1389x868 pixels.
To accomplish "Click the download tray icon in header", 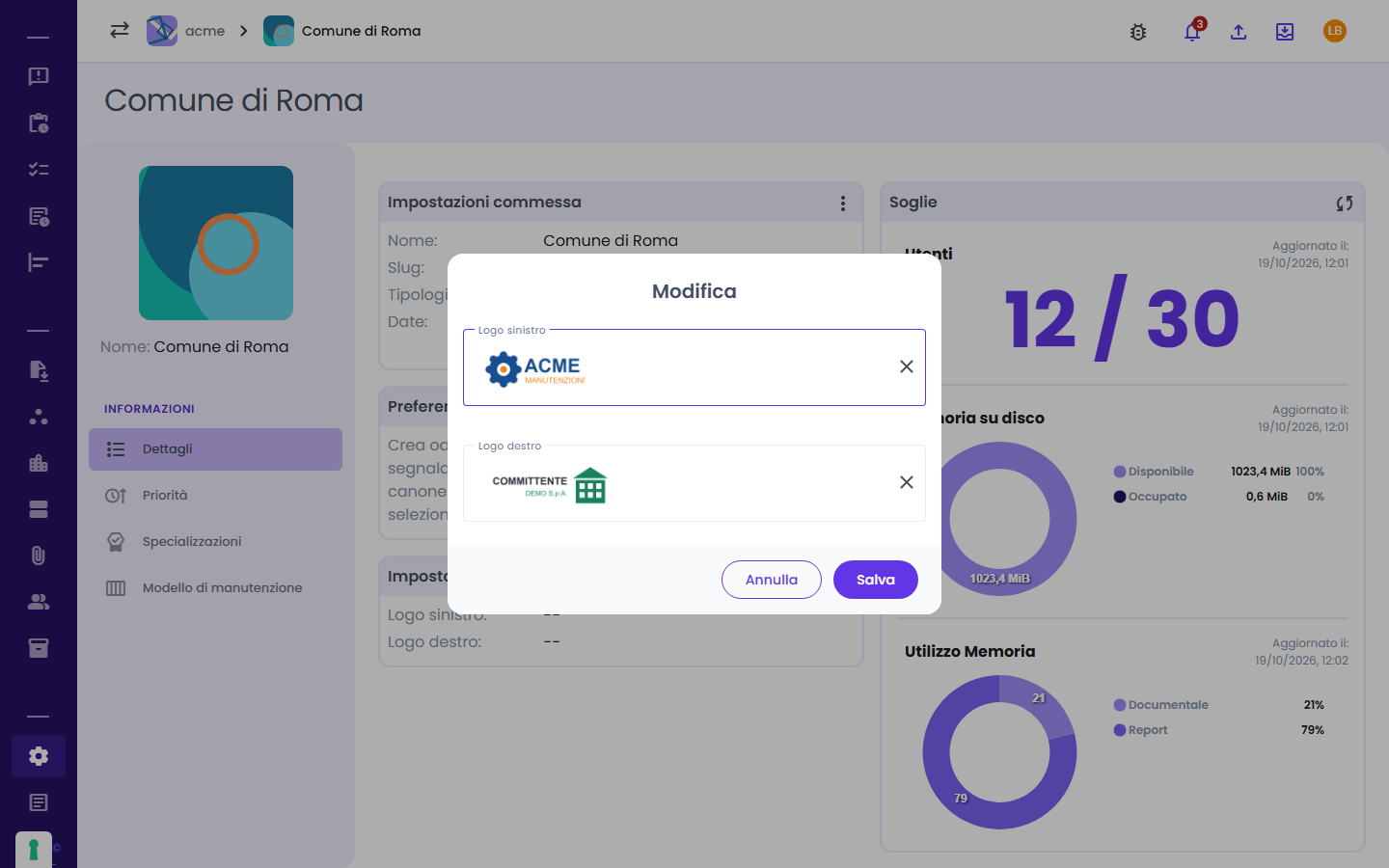I will tap(1285, 32).
